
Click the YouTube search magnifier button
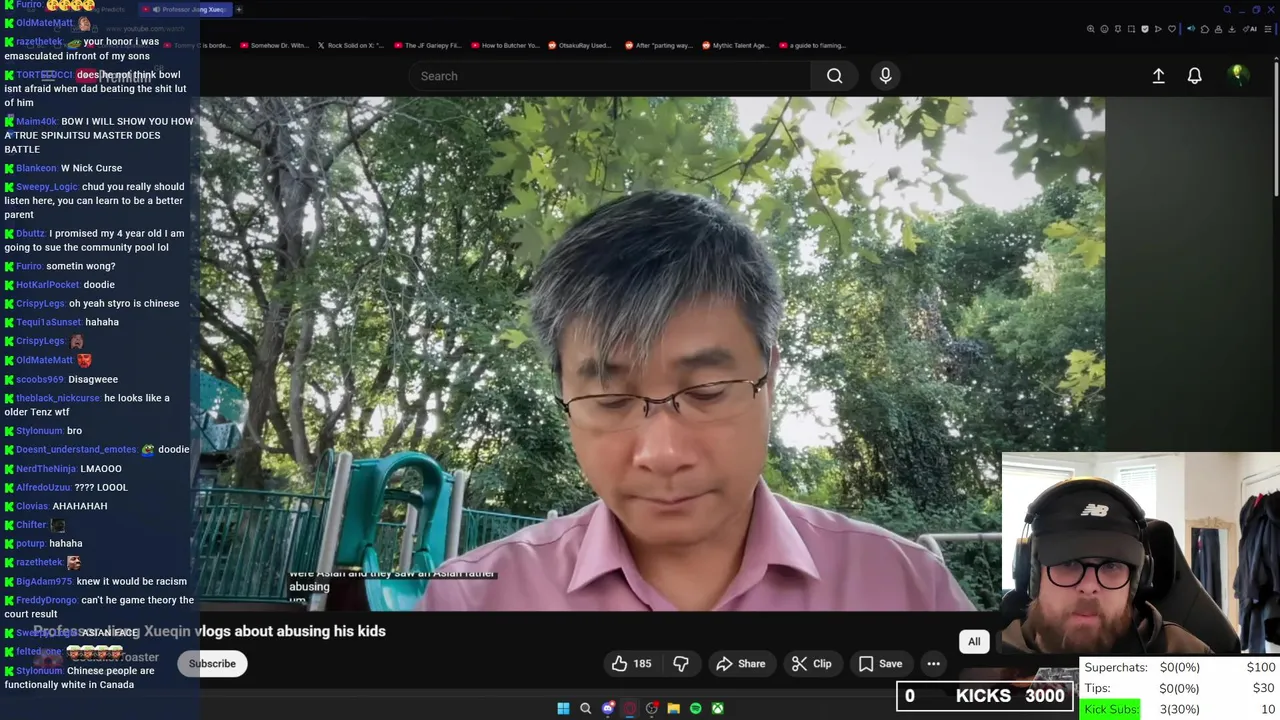[834, 76]
